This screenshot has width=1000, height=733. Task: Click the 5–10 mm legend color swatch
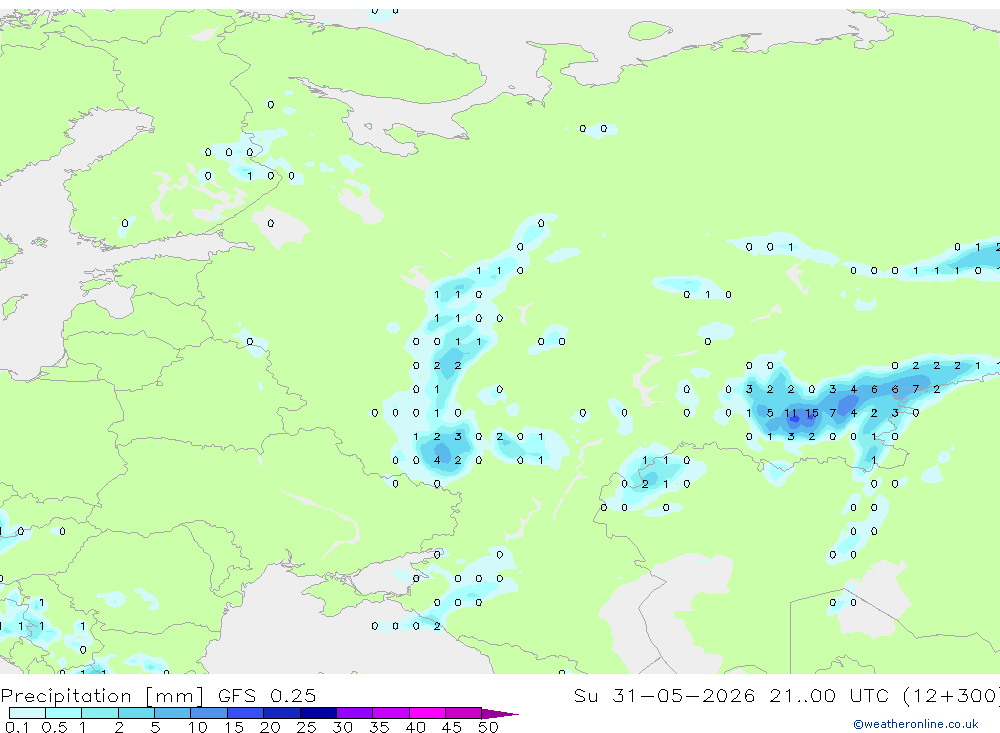point(173,713)
